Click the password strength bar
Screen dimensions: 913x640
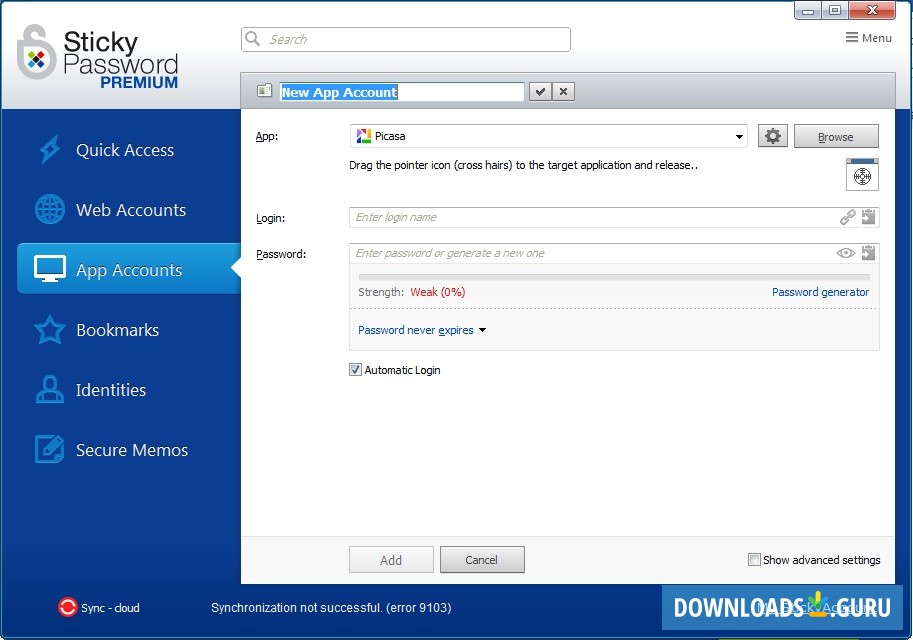click(614, 277)
